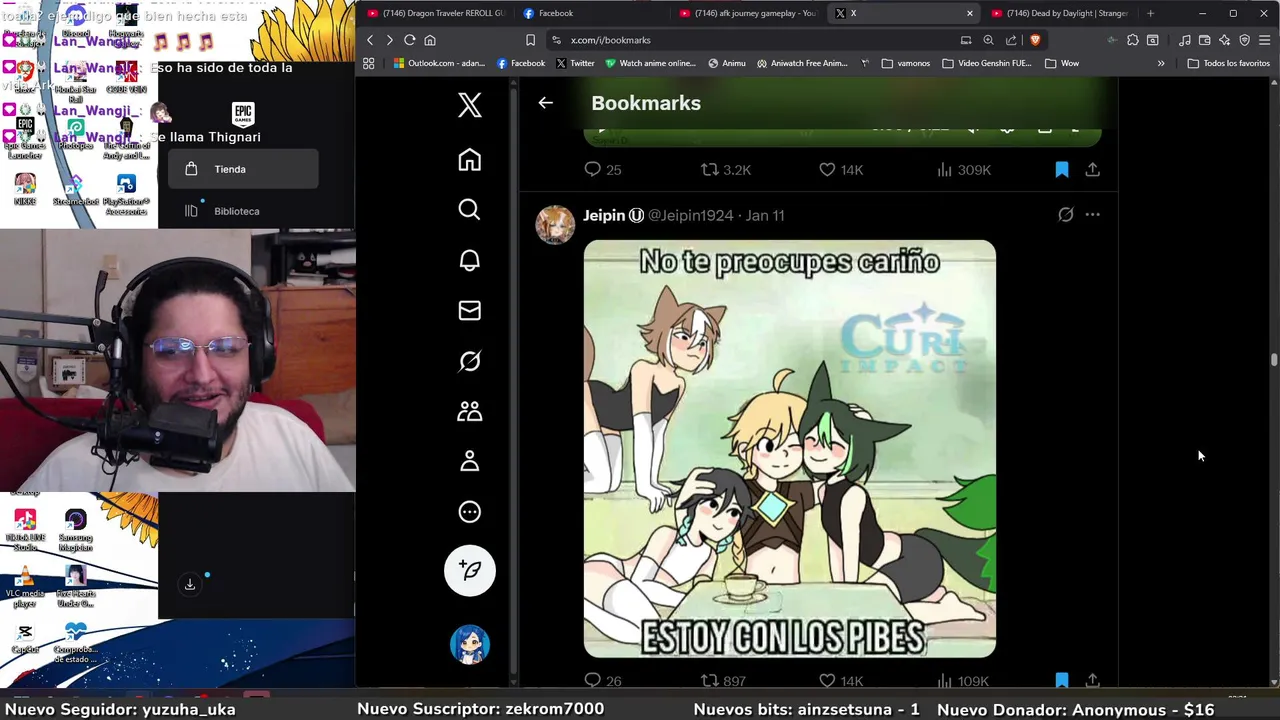Like the top post with 3.2K reposts

[x=840, y=170]
